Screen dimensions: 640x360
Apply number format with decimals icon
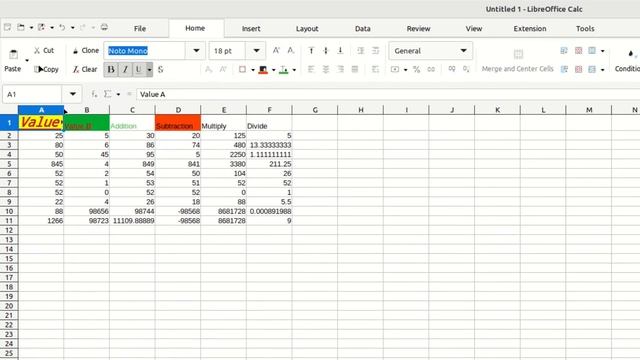tap(431, 69)
